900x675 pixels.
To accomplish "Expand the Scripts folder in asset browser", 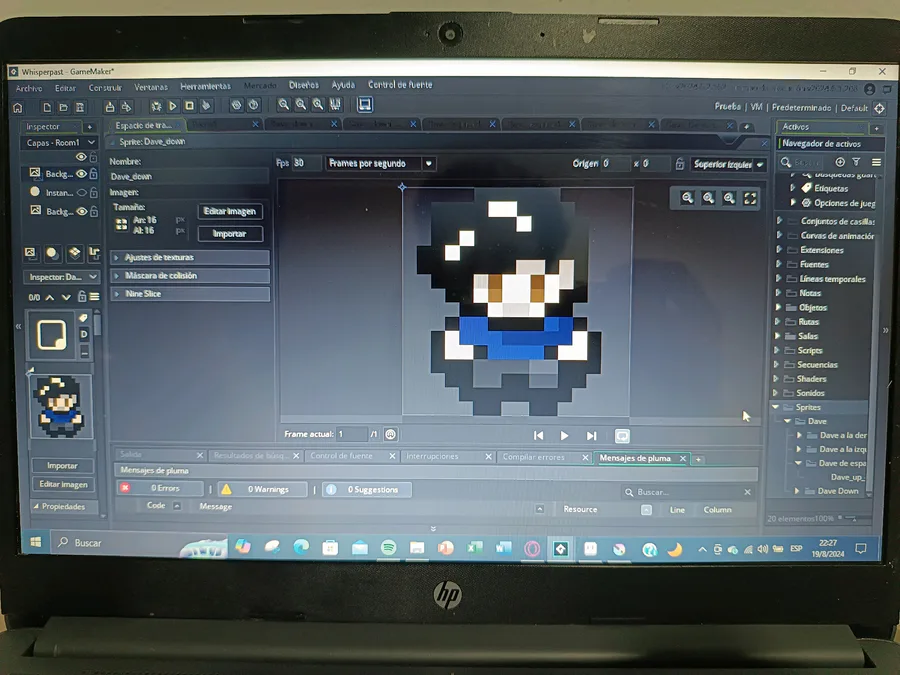I will [x=778, y=350].
